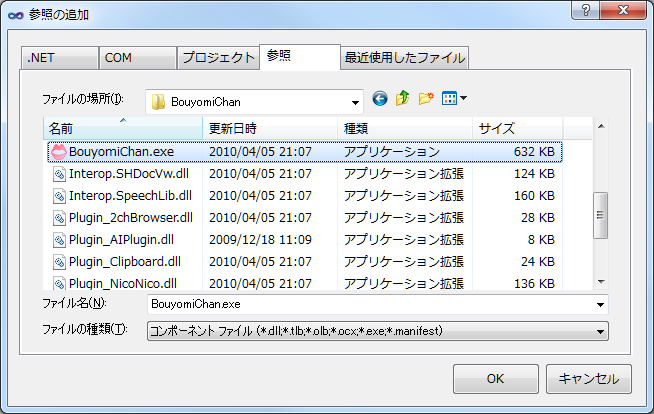Click the Interop.SHDocVw.dll file icon

pos(59,174)
